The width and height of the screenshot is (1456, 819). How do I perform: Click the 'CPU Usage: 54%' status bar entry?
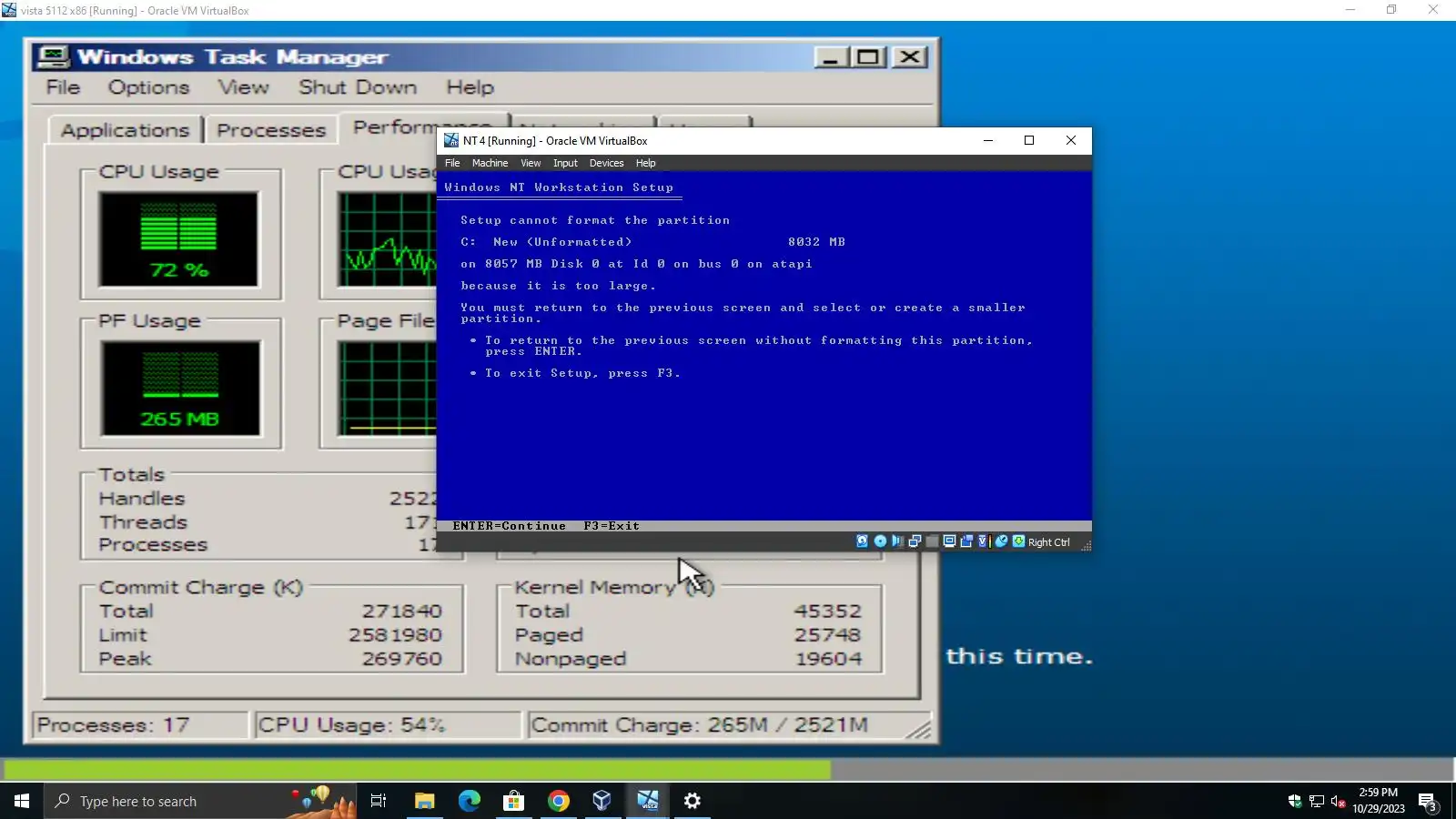coord(388,725)
